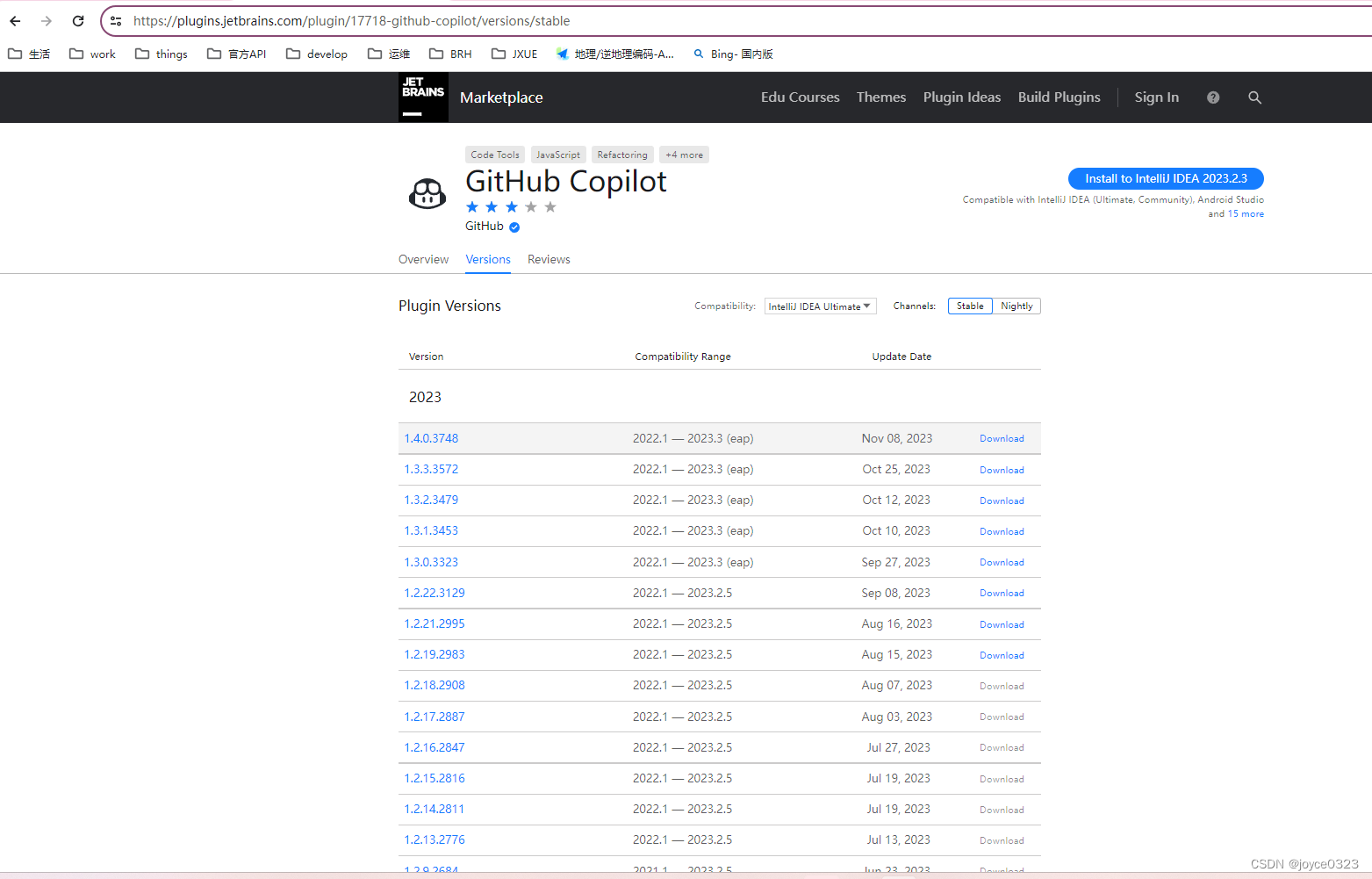Image resolution: width=1372 pixels, height=879 pixels.
Task: Click the fifth rating star
Action: (550, 207)
